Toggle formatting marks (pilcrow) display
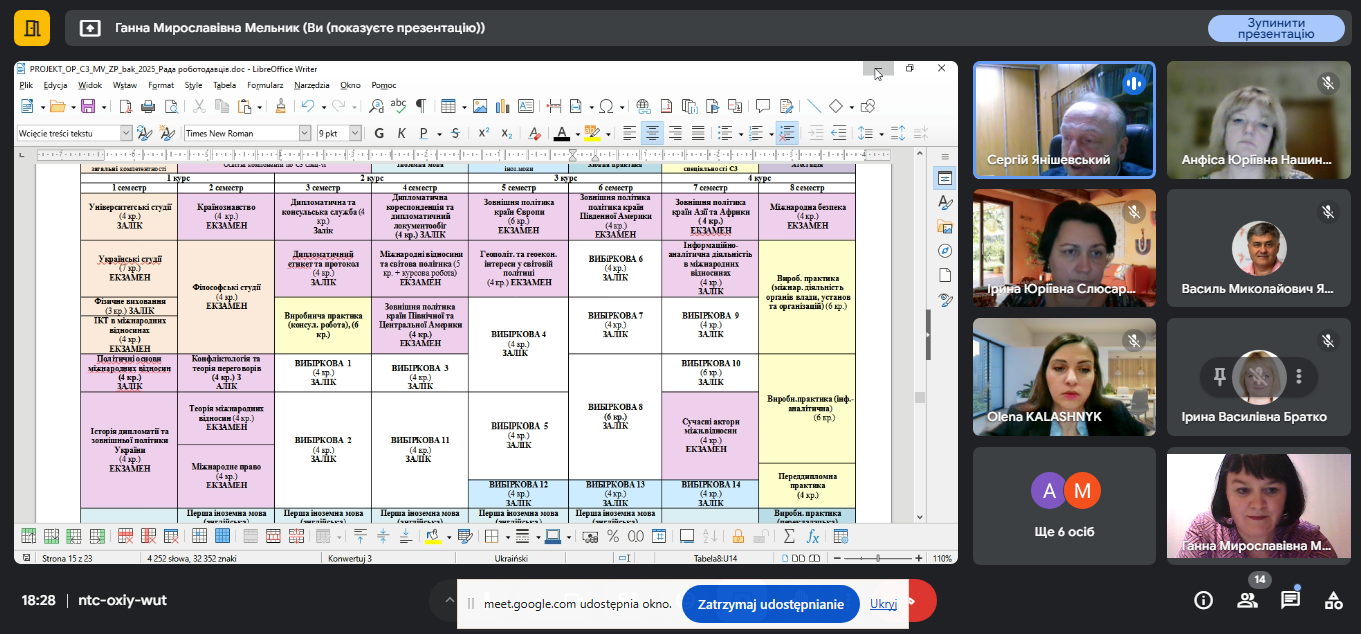Viewport: 1361px width, 634px height. 421,106
